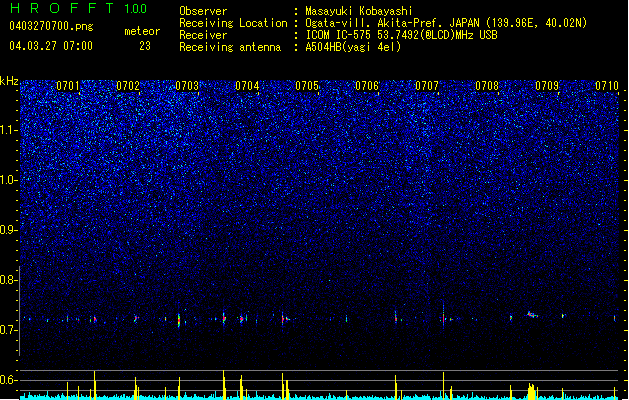This screenshot has height=400, width=629.
Task: Click the slanted meteor echo near 0709
Action: tap(532, 315)
